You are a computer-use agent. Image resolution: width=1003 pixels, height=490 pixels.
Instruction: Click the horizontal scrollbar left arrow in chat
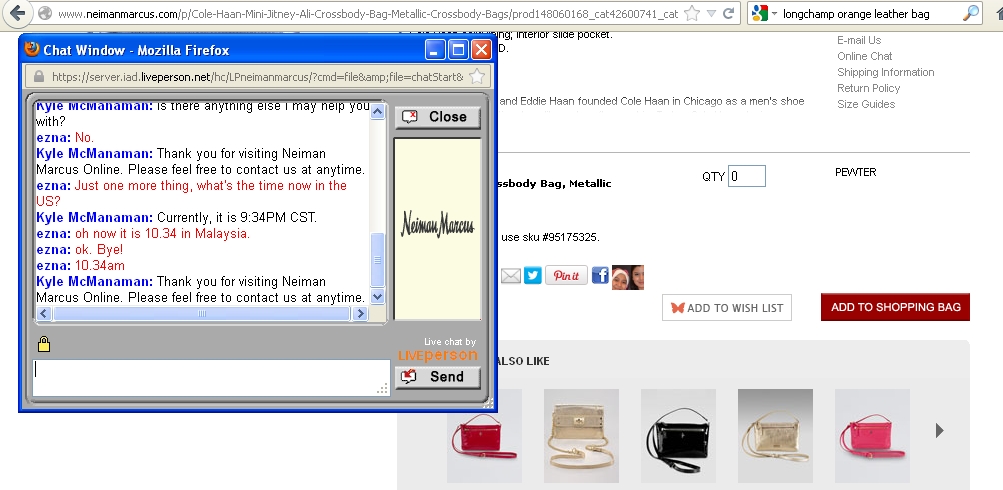(44, 313)
